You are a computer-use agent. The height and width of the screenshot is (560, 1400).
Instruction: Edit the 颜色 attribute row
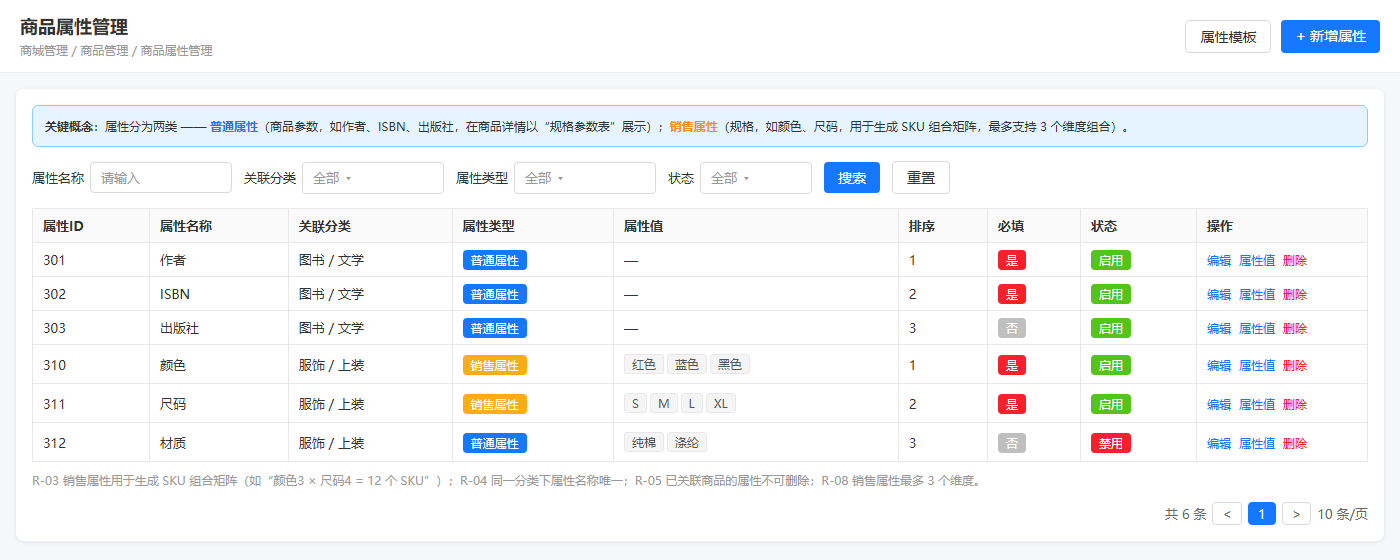[1219, 365]
